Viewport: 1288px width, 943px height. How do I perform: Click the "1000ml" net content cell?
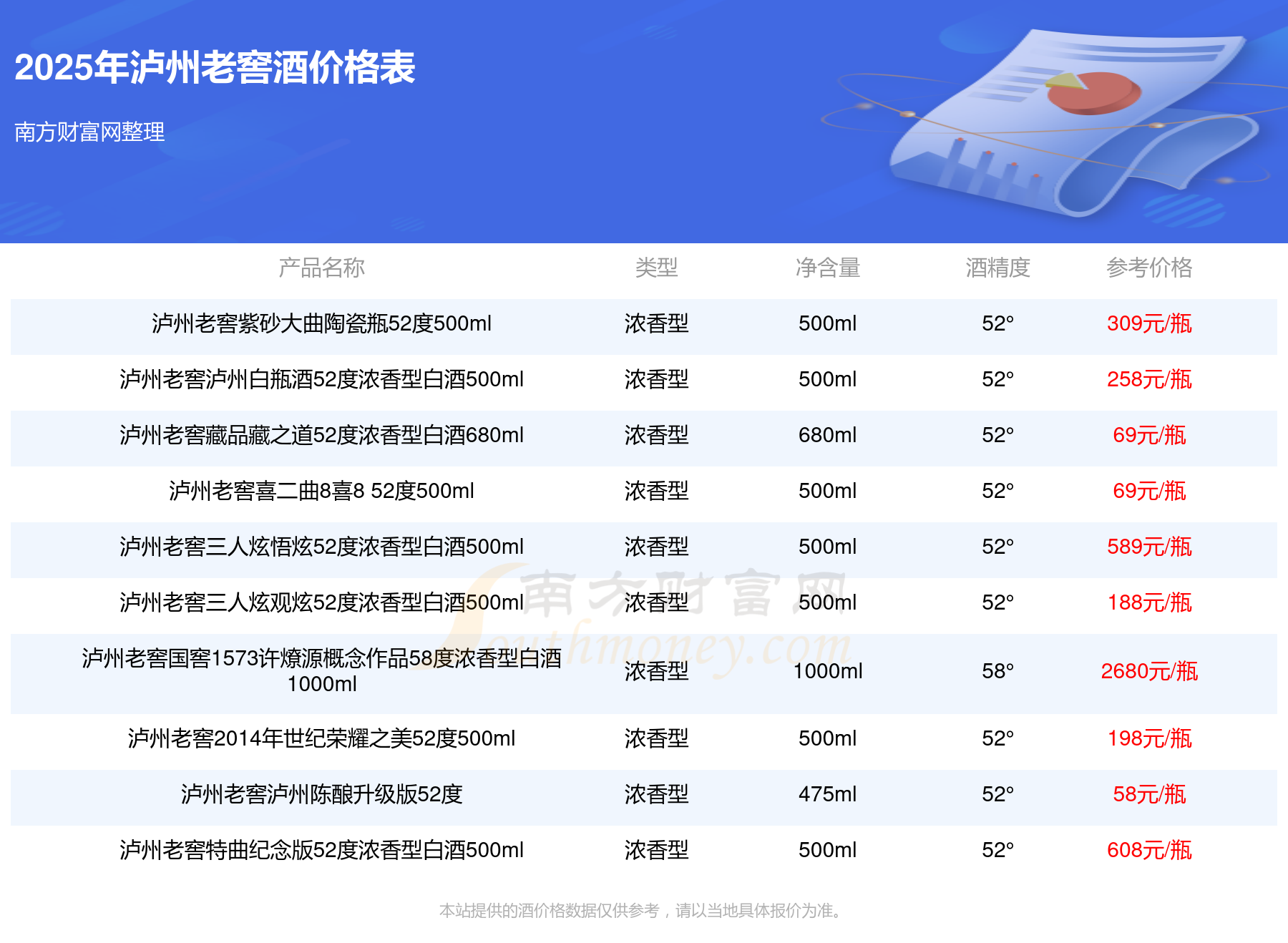pos(828,671)
